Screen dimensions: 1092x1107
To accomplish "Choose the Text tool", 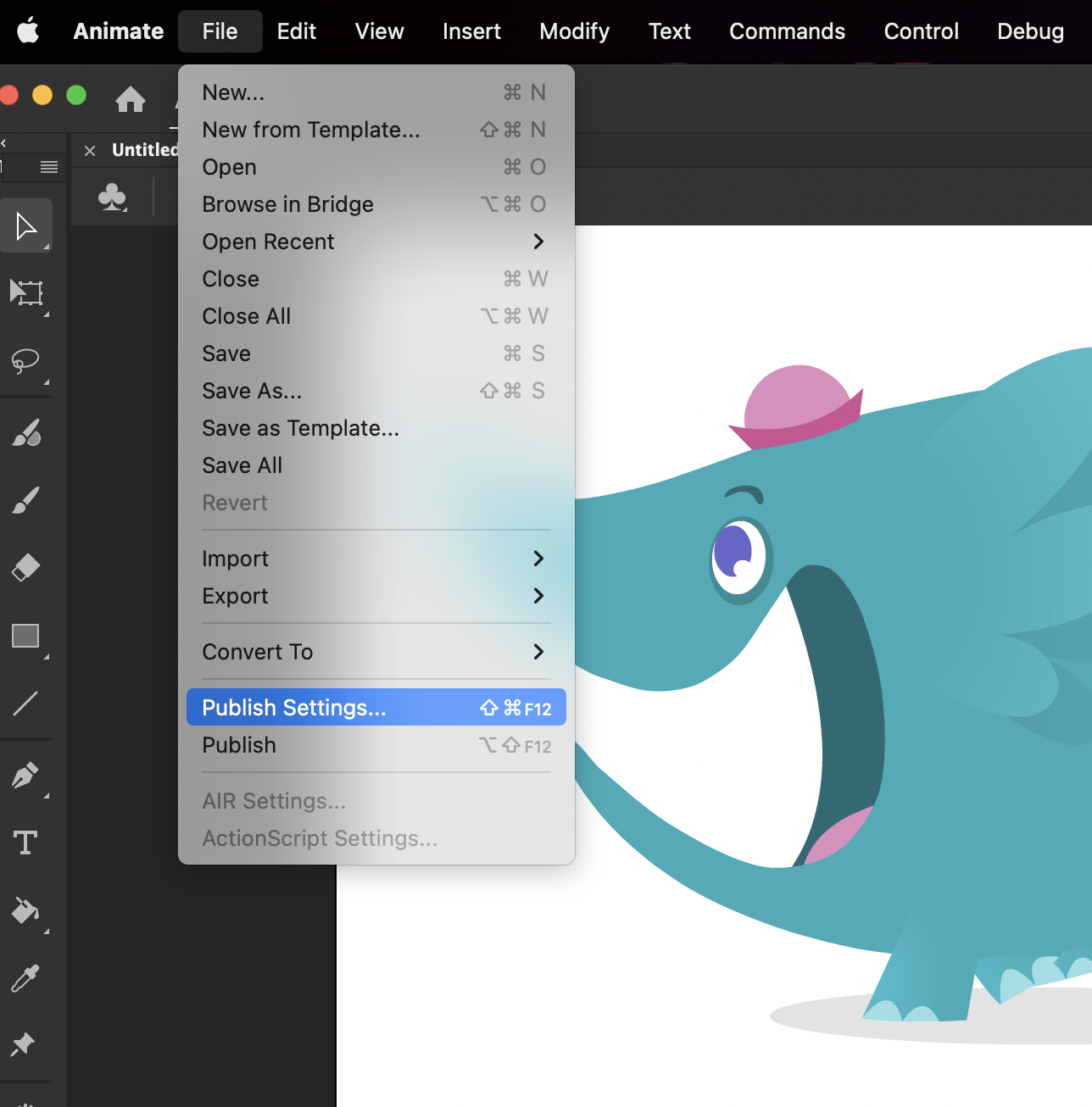I will (25, 843).
